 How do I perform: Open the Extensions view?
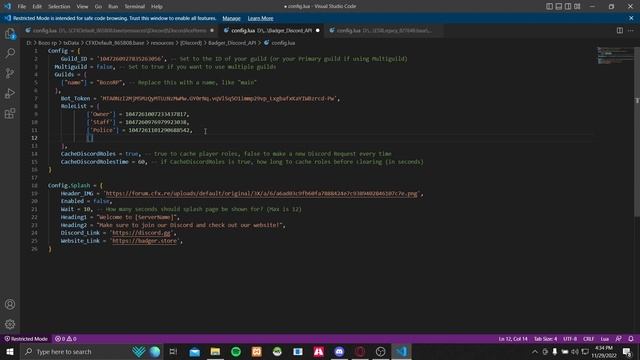point(10,113)
